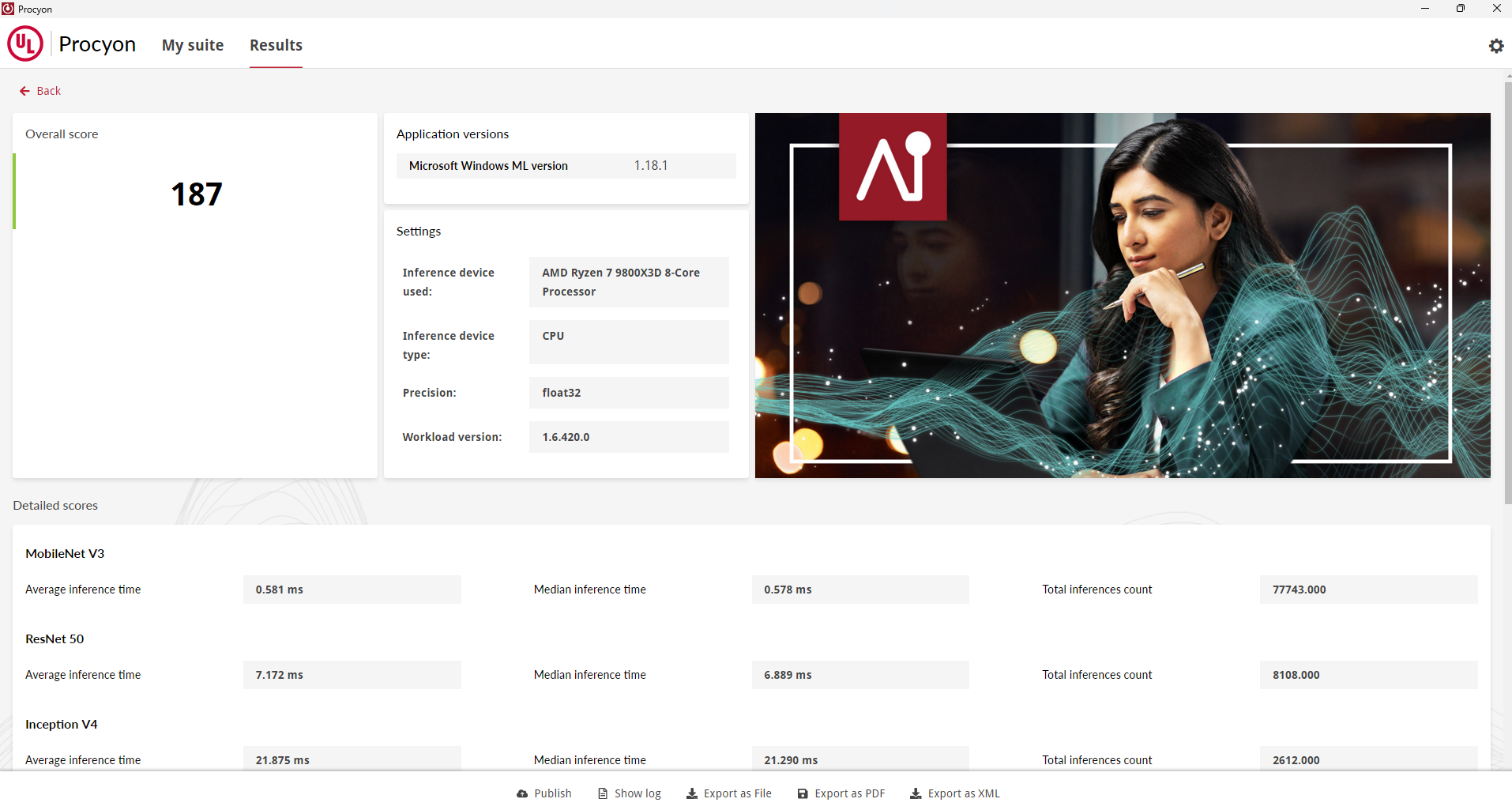The height and width of the screenshot is (810, 1512).
Task: Click the Workload version label
Action: click(x=452, y=437)
